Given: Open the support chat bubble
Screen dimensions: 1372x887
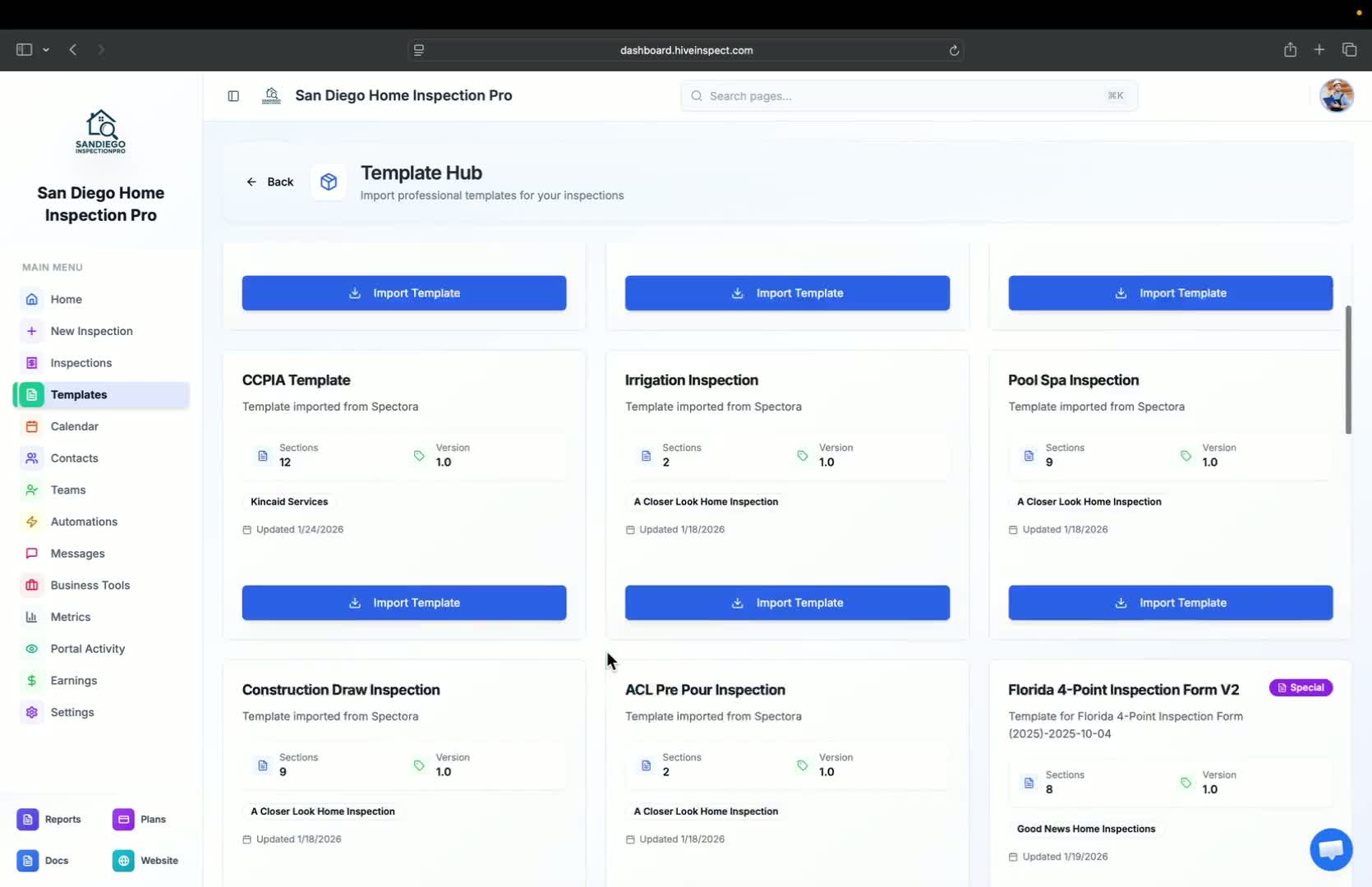Looking at the screenshot, I should (1331, 849).
